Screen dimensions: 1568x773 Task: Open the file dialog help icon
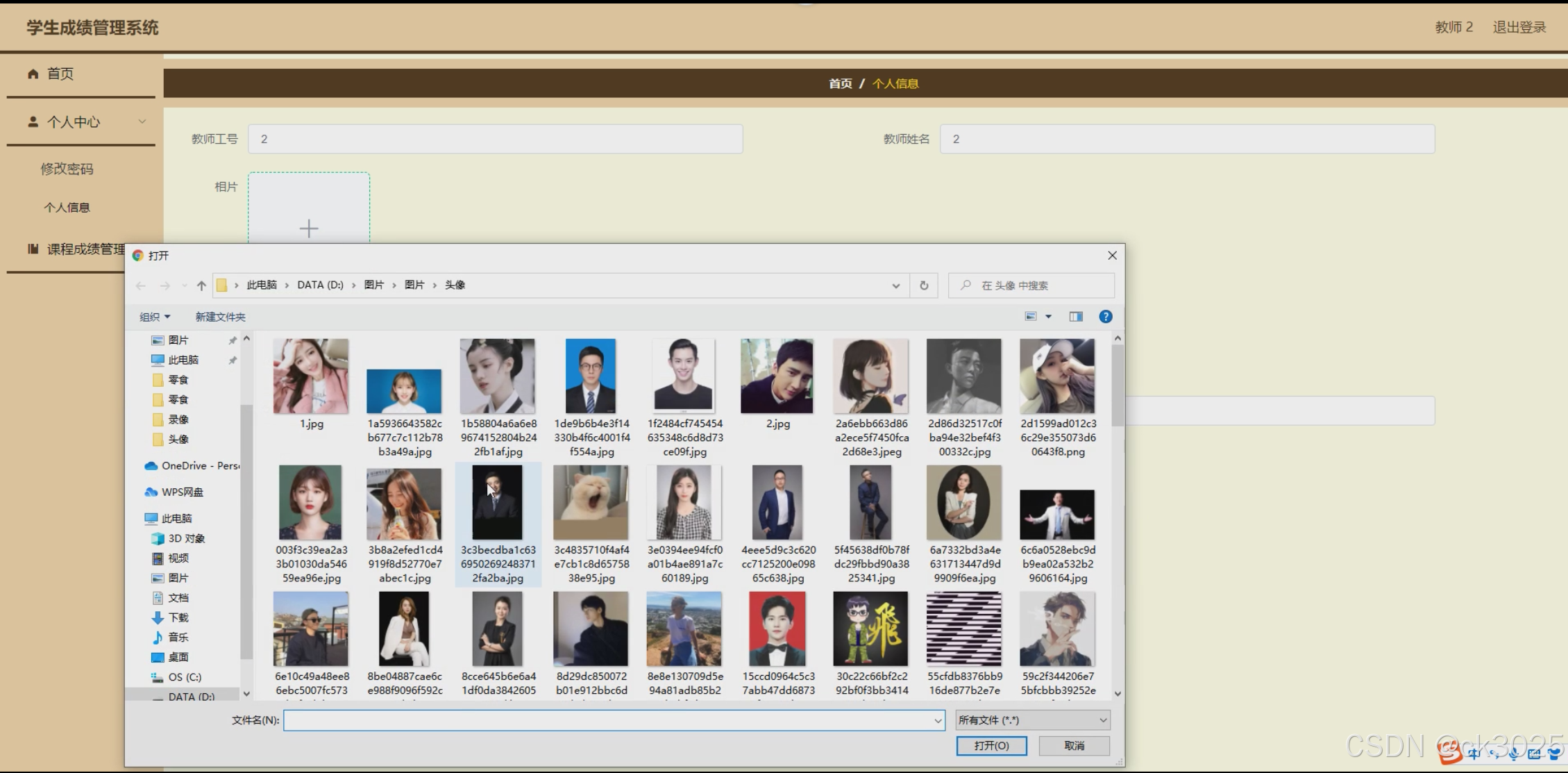(x=1105, y=317)
